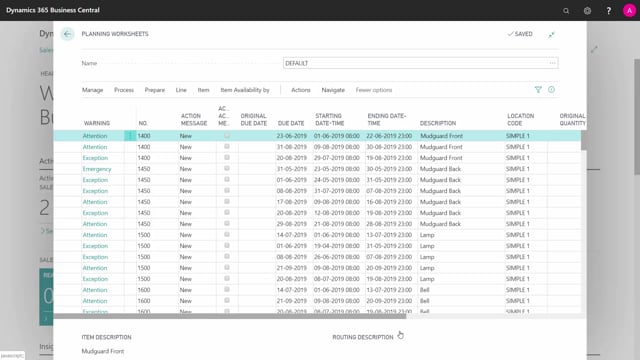Tick Accept Action Message for 1500 due 14-07-2019
Viewport: 640px width, 360px height.
[x=227, y=235]
